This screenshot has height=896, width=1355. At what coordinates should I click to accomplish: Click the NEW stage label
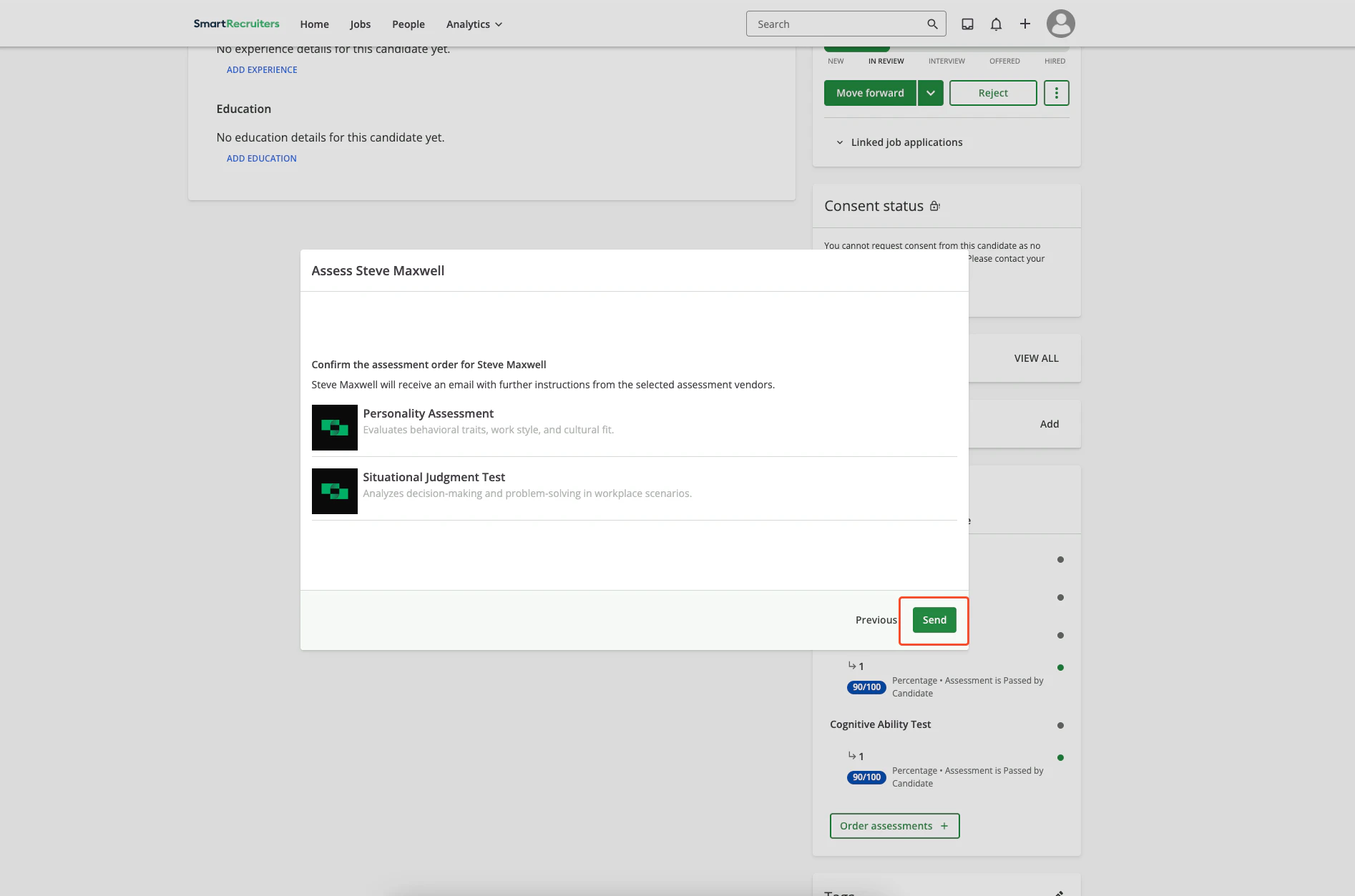[836, 61]
